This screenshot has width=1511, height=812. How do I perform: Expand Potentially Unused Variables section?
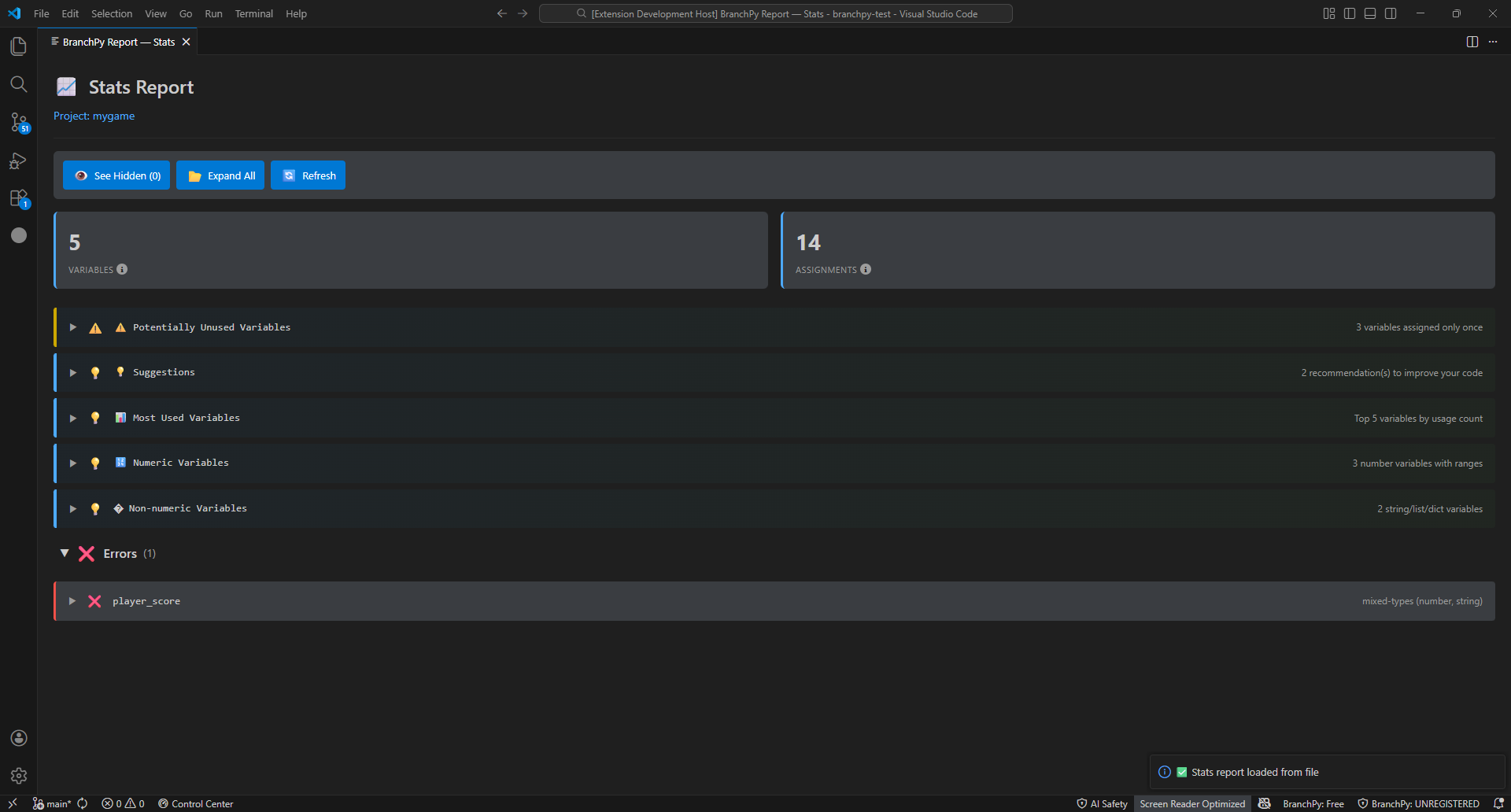pyautogui.click(x=73, y=327)
